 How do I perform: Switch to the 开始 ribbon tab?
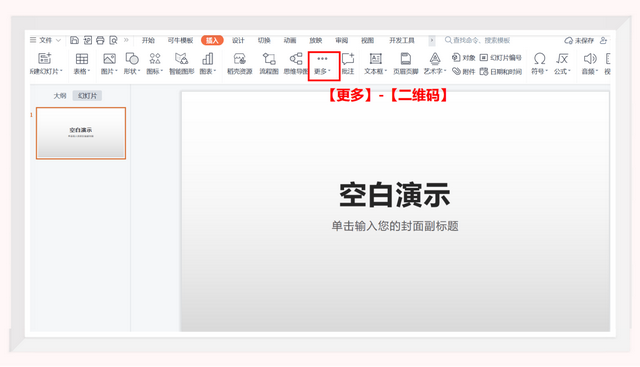148,40
